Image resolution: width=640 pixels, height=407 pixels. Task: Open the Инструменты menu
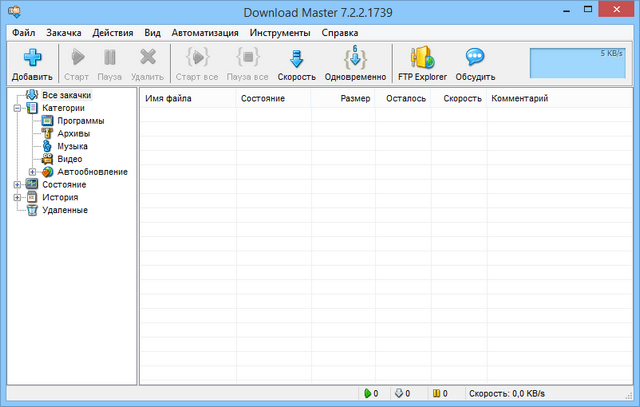point(279,32)
